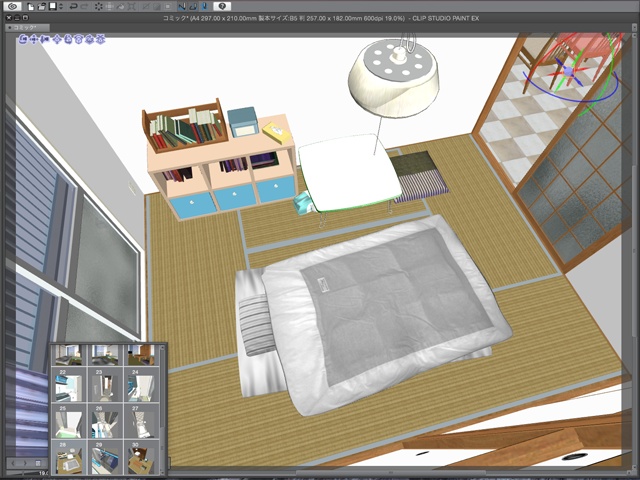
Task: Pick camera preset thumbnail 29
Action: pyautogui.click(x=105, y=458)
